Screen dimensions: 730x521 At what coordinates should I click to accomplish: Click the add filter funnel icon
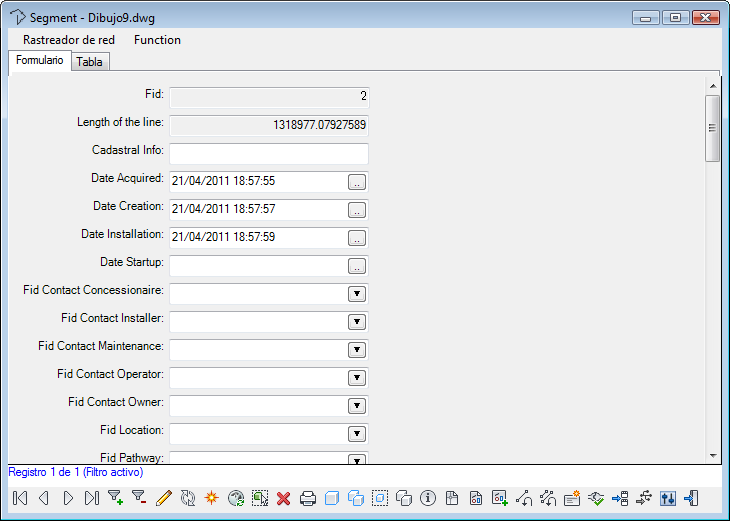point(115,498)
